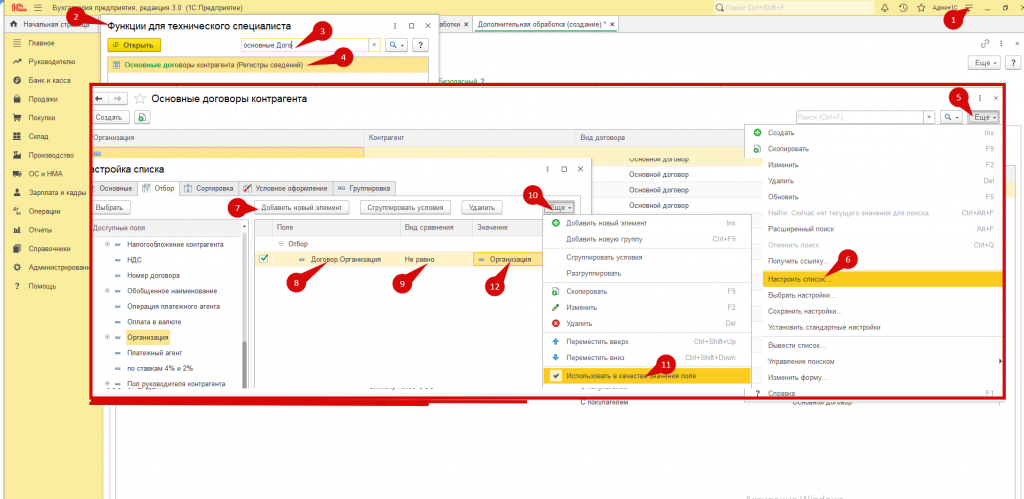1024x499 pixels.
Task: Open Руководителю sidebar section
Action: (x=52, y=62)
